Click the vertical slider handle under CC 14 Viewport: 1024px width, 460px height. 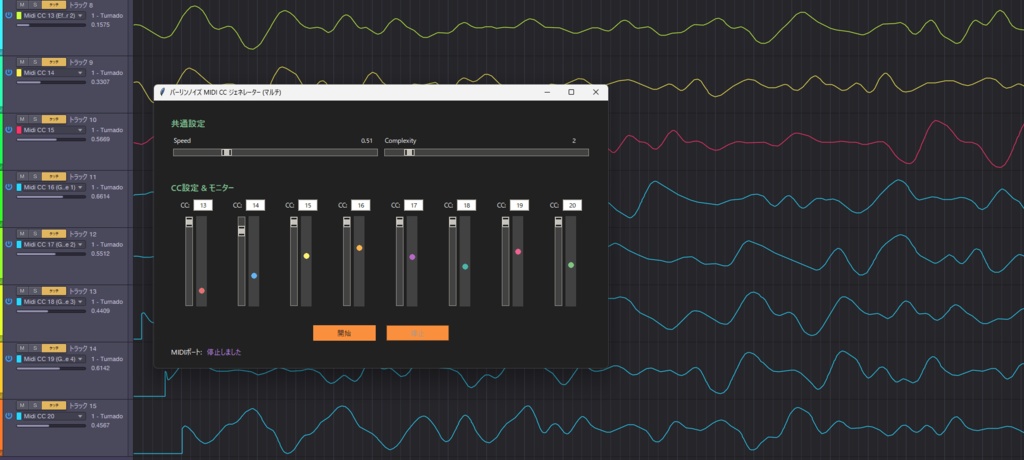(x=241, y=231)
